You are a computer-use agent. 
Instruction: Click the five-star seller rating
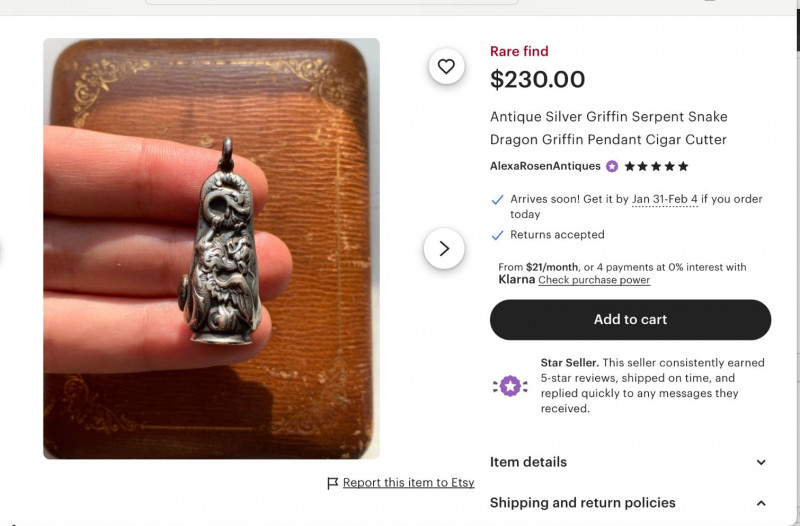[657, 166]
